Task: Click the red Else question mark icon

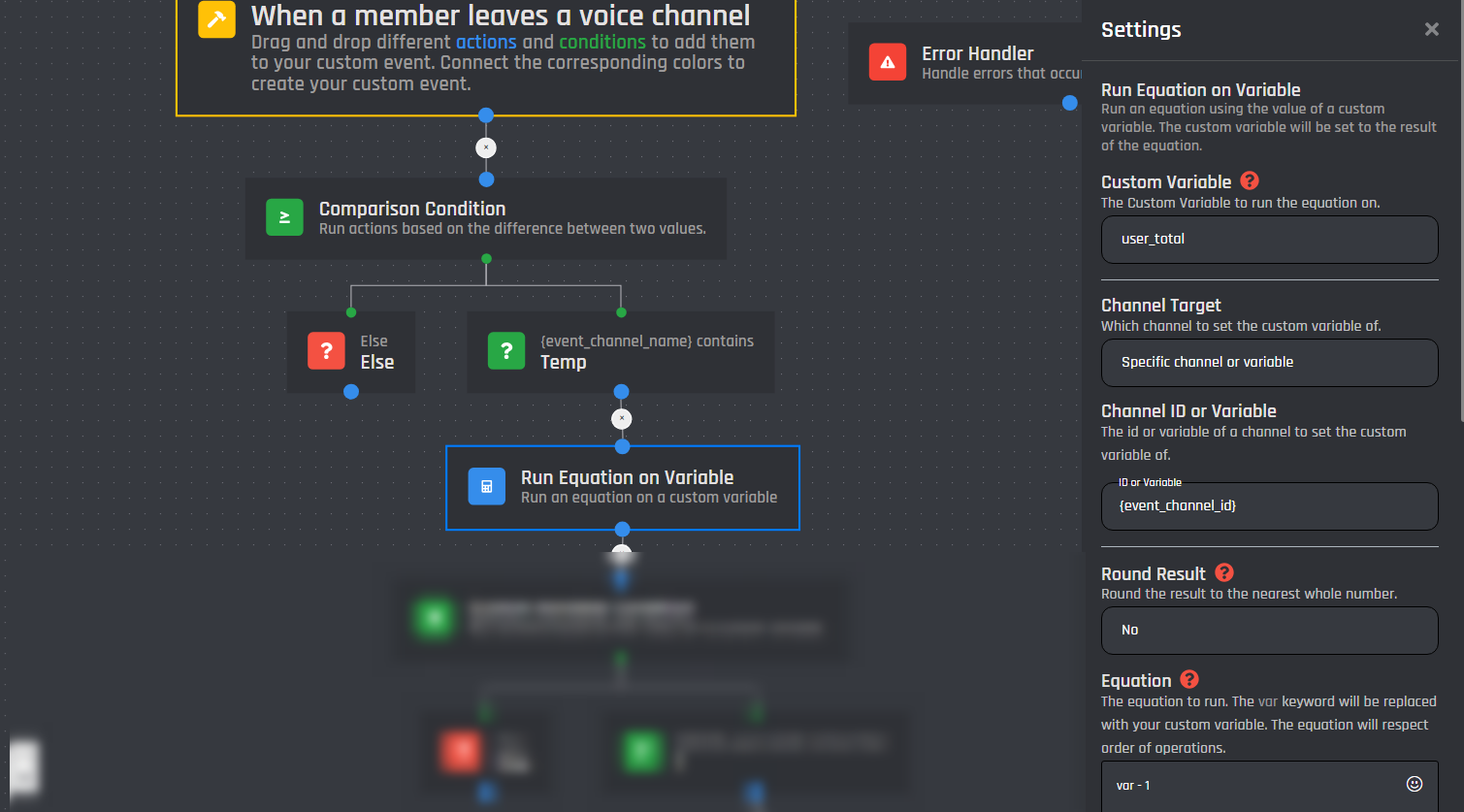Action: coord(326,351)
